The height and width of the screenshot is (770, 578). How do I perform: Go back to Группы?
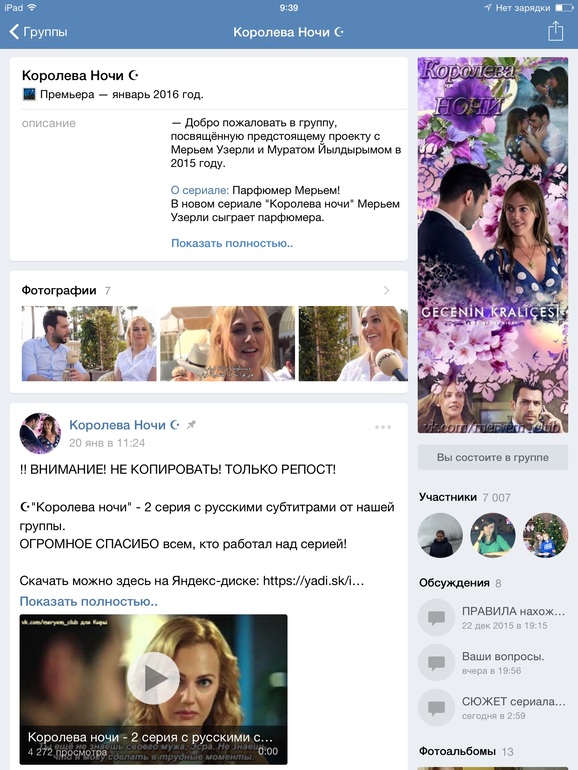point(38,32)
